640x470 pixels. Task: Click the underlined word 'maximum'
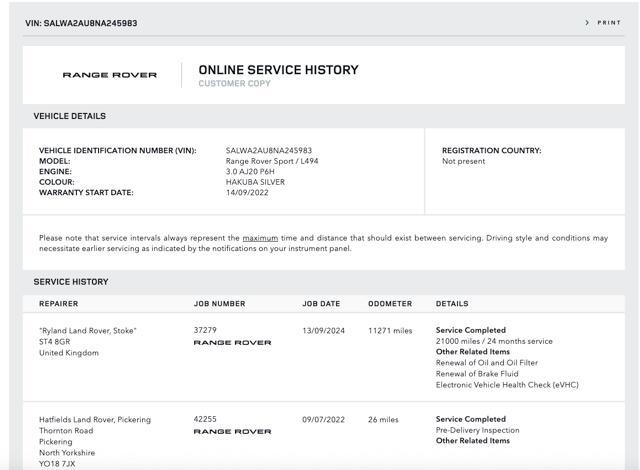[260, 238]
